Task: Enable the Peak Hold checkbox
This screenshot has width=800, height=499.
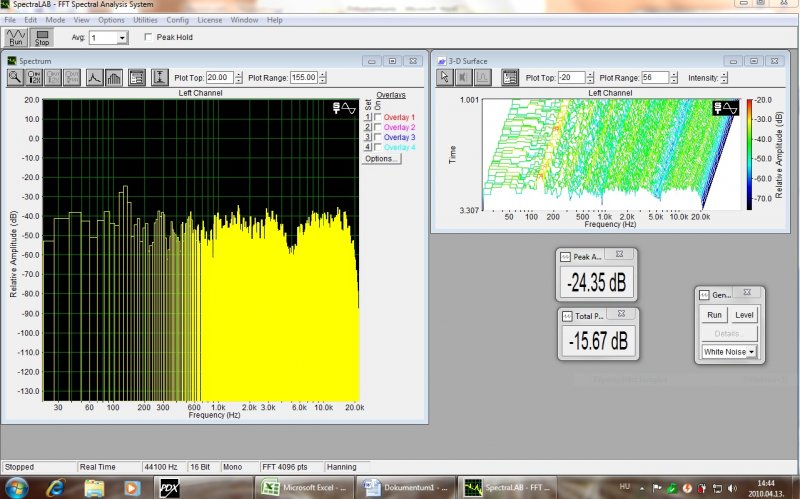Action: point(149,38)
